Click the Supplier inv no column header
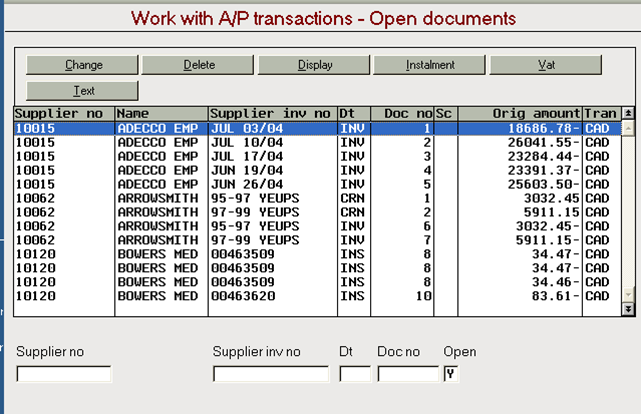 click(273, 113)
